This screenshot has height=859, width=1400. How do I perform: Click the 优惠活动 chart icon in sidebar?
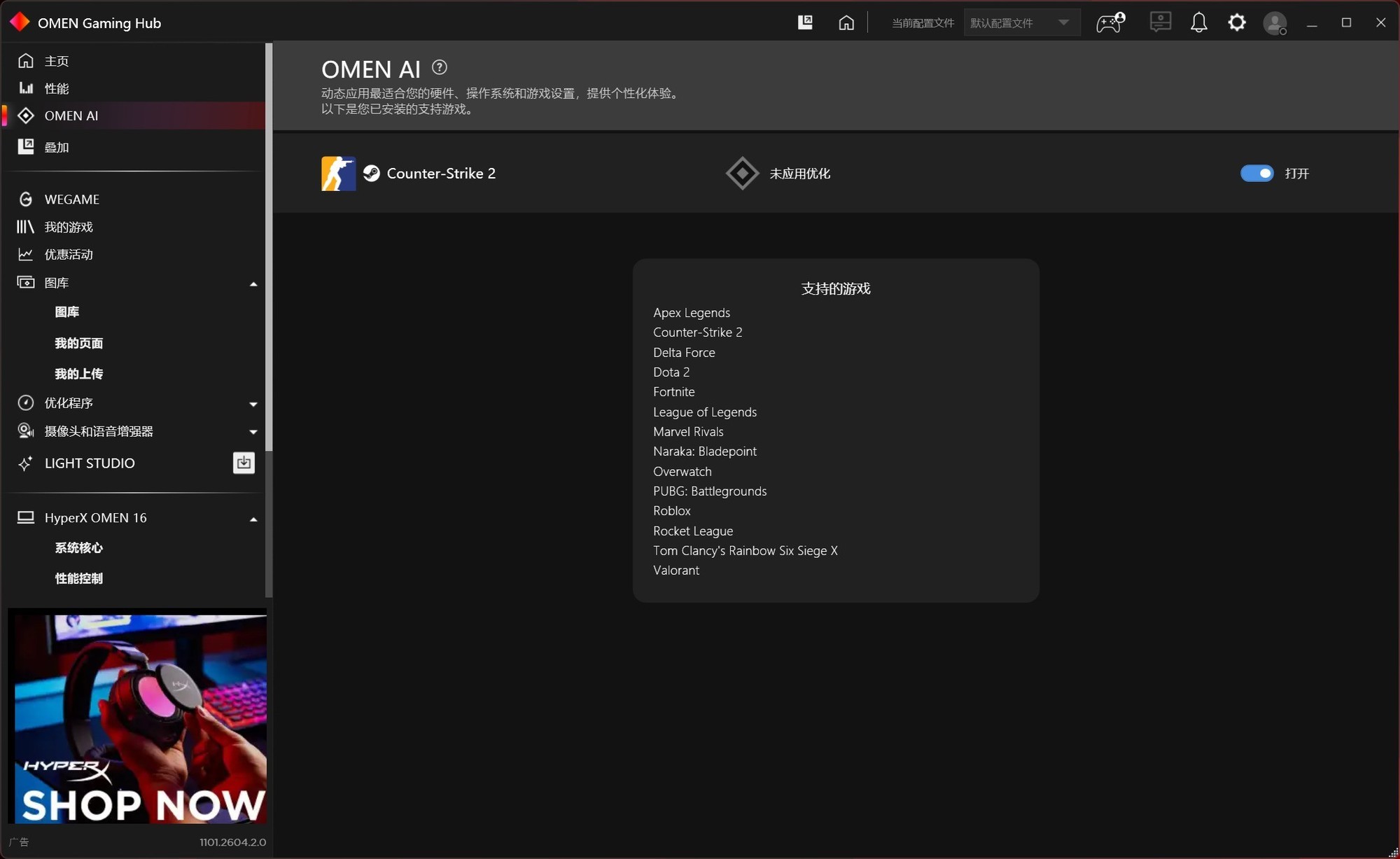(x=26, y=254)
